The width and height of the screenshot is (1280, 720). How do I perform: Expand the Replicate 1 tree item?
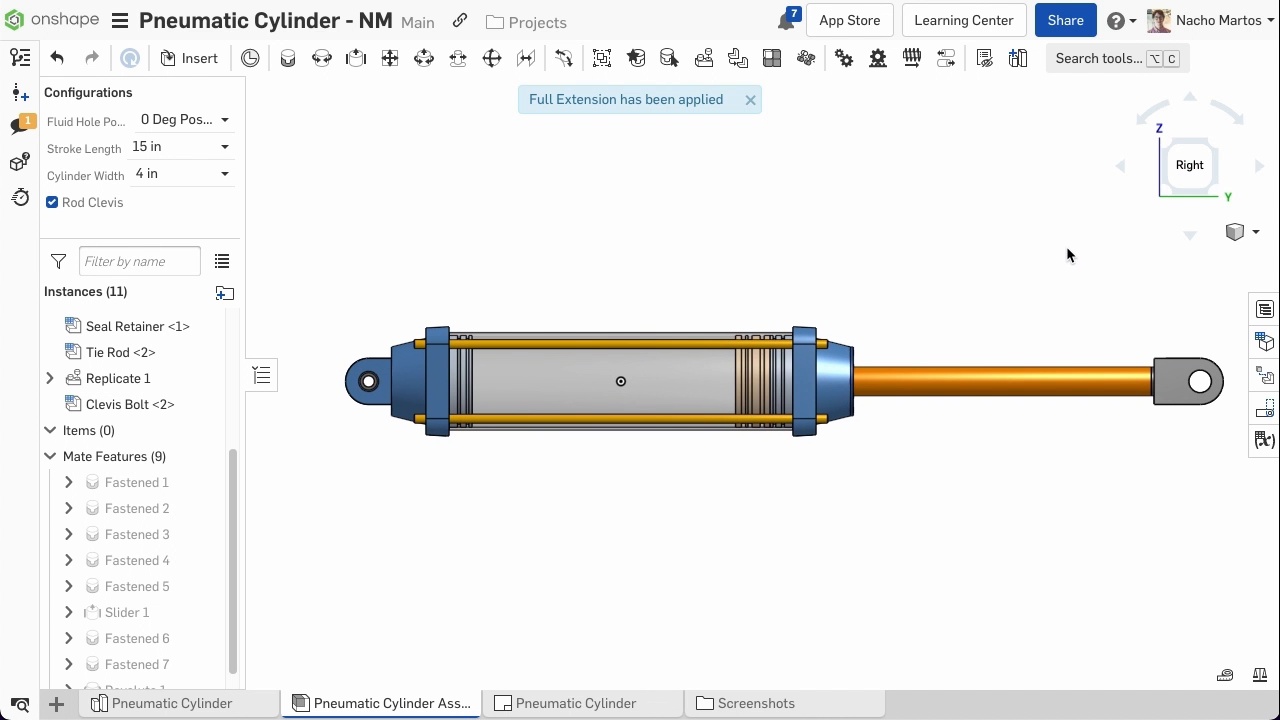[x=50, y=378]
